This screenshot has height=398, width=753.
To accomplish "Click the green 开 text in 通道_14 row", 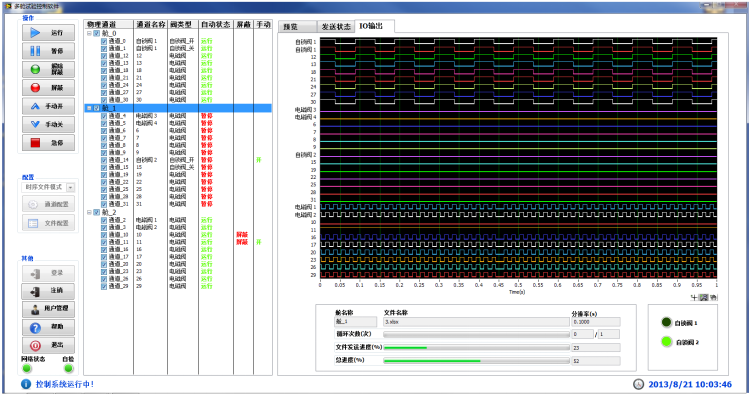I will (x=258, y=160).
